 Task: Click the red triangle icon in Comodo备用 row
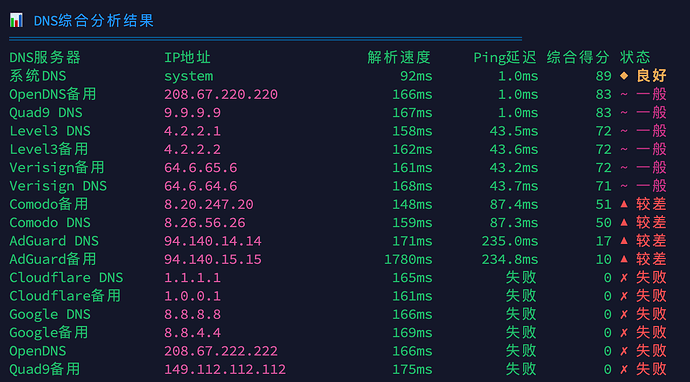pos(624,204)
